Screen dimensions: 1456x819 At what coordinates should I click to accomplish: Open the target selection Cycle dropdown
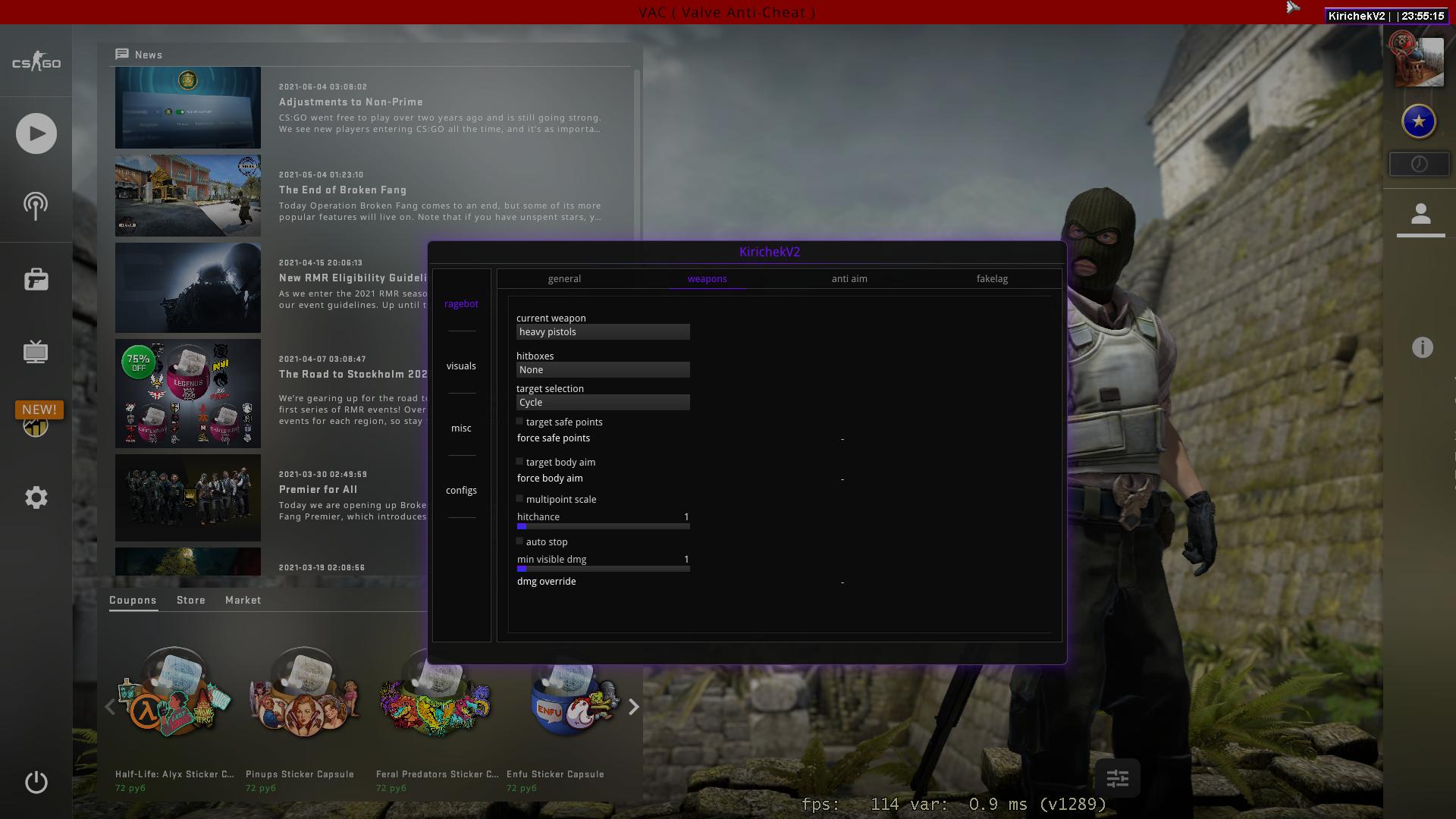(x=603, y=403)
